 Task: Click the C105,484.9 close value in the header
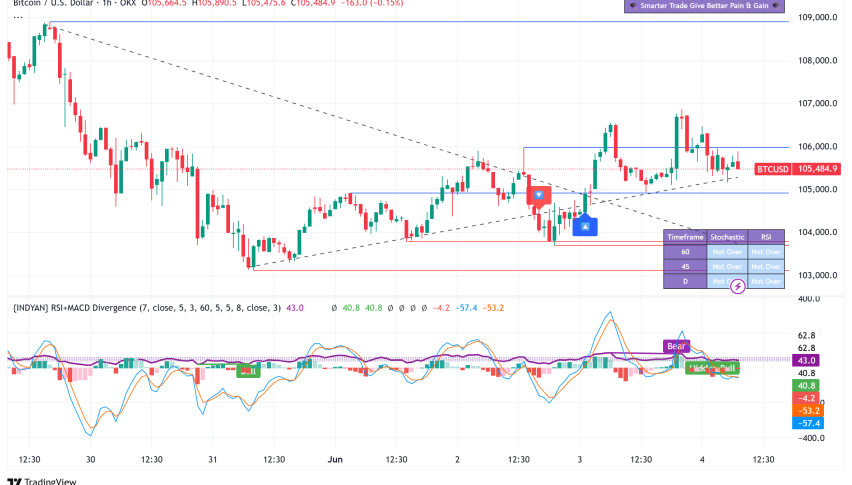[x=313, y=3]
